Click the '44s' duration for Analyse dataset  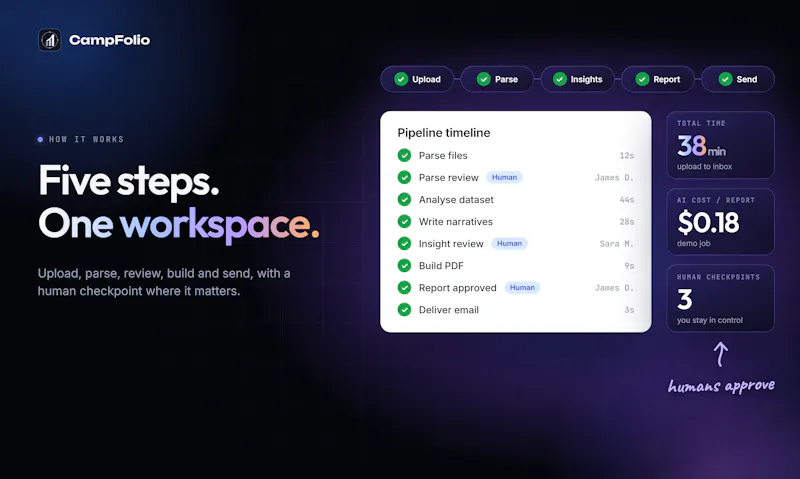pos(627,200)
